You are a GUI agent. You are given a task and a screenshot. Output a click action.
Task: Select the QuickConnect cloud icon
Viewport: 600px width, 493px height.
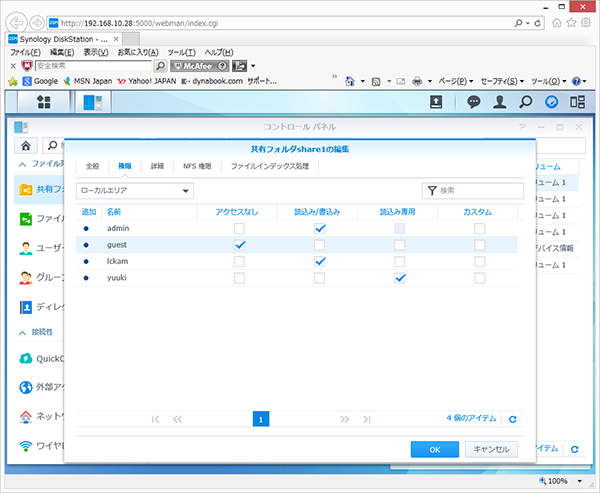point(26,358)
